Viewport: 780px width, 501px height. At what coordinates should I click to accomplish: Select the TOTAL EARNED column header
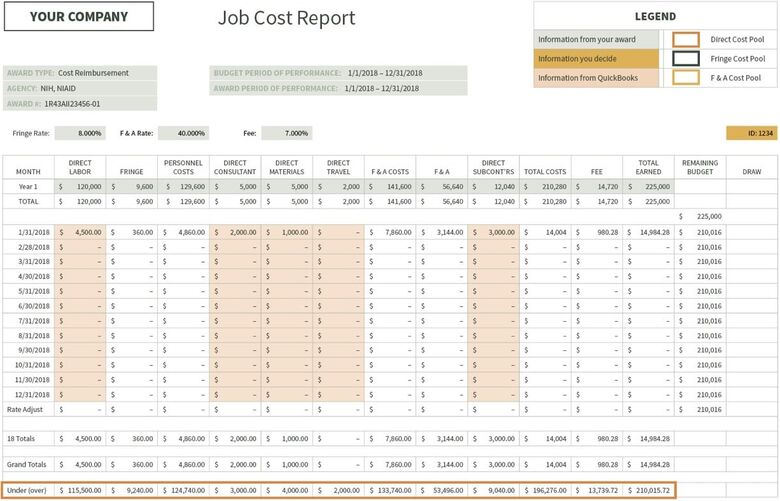coord(649,167)
